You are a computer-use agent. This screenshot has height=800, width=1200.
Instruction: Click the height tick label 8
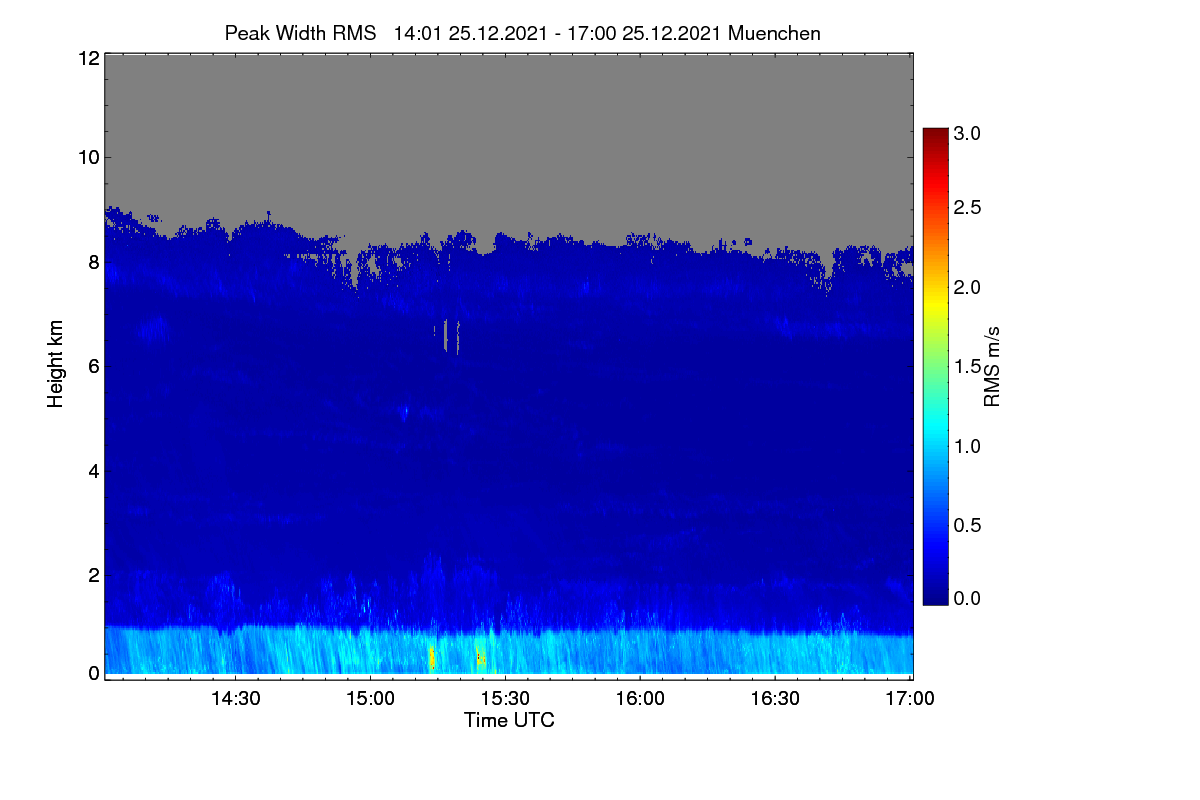pyautogui.click(x=93, y=262)
